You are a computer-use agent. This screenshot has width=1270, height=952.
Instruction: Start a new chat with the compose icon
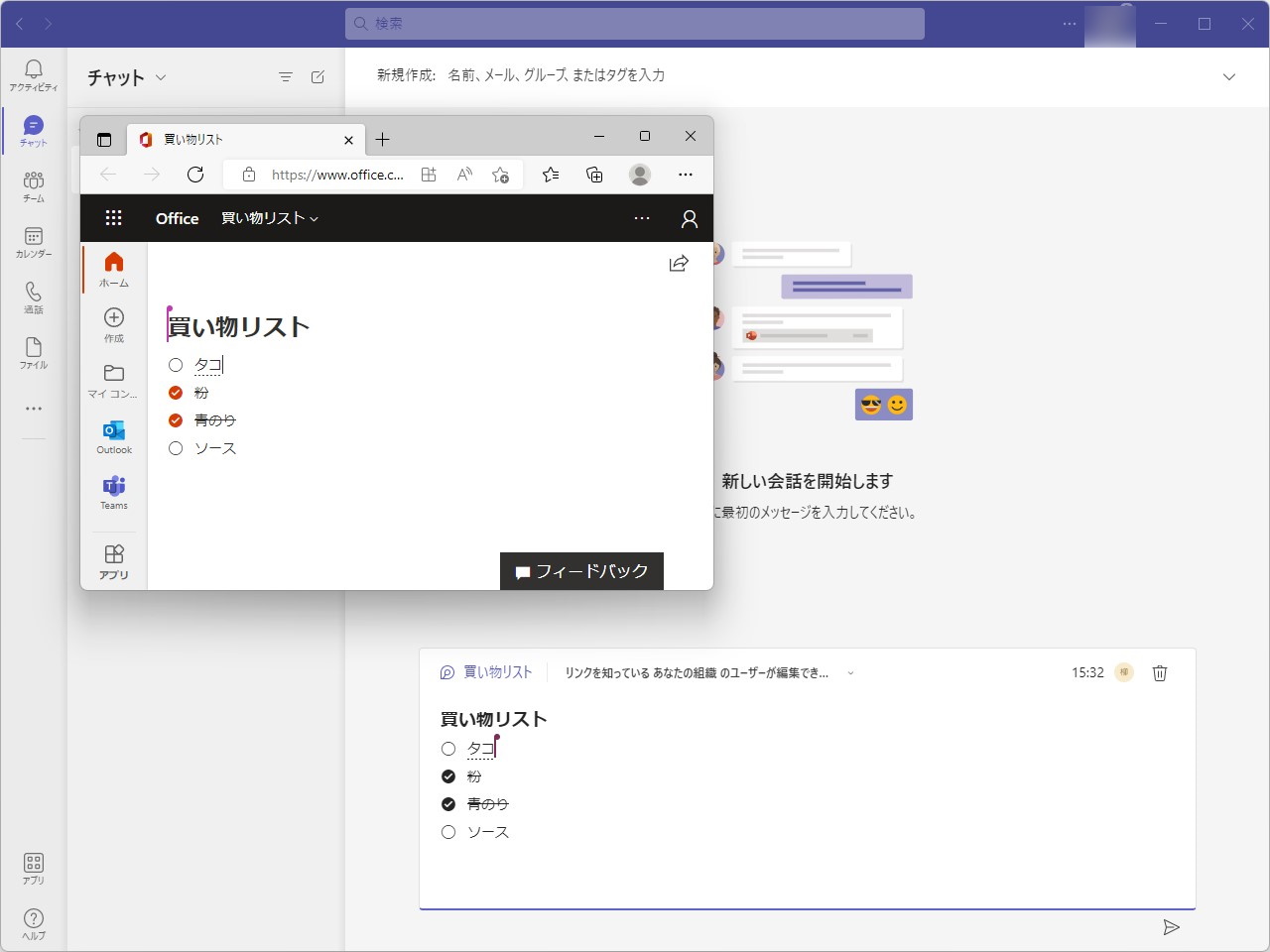tap(317, 76)
